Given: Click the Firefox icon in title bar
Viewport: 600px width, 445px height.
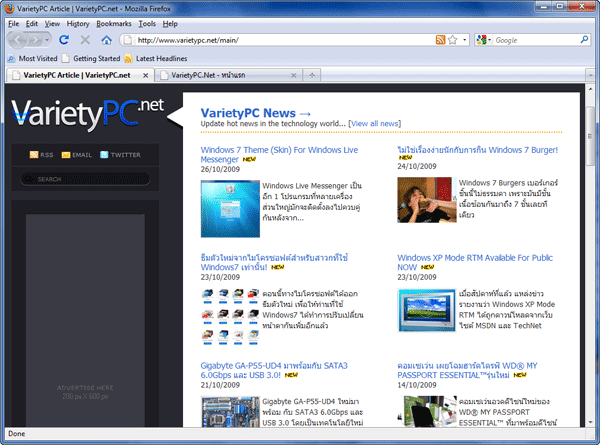Looking at the screenshot, I should click(x=9, y=8).
